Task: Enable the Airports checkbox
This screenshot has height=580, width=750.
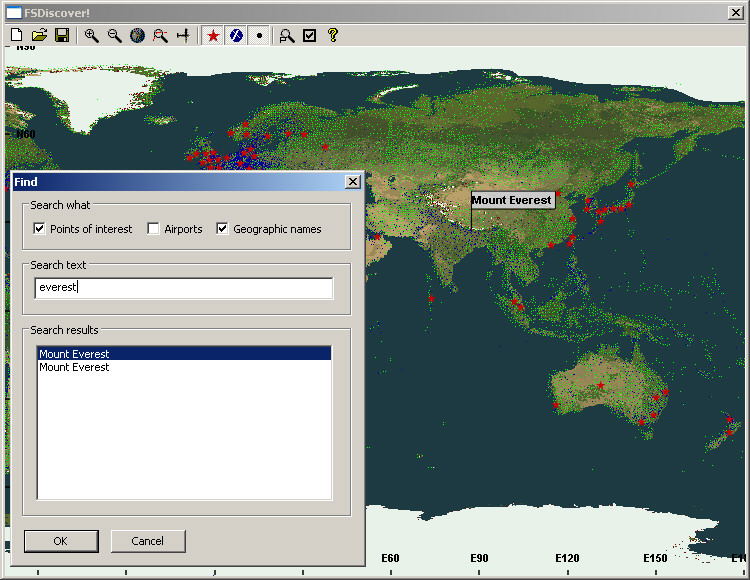Action: tap(153, 229)
